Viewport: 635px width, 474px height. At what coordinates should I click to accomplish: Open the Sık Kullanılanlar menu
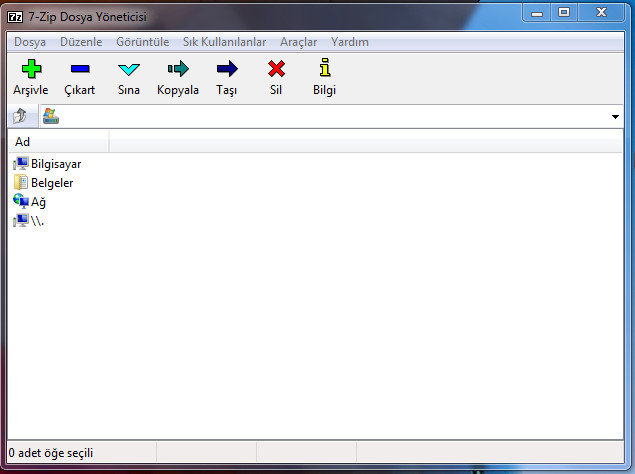[x=224, y=42]
